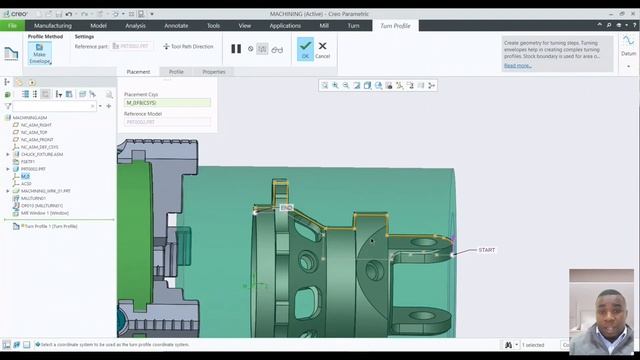Click the plus icon beside tree search
The image size is (640, 360).
109,106
